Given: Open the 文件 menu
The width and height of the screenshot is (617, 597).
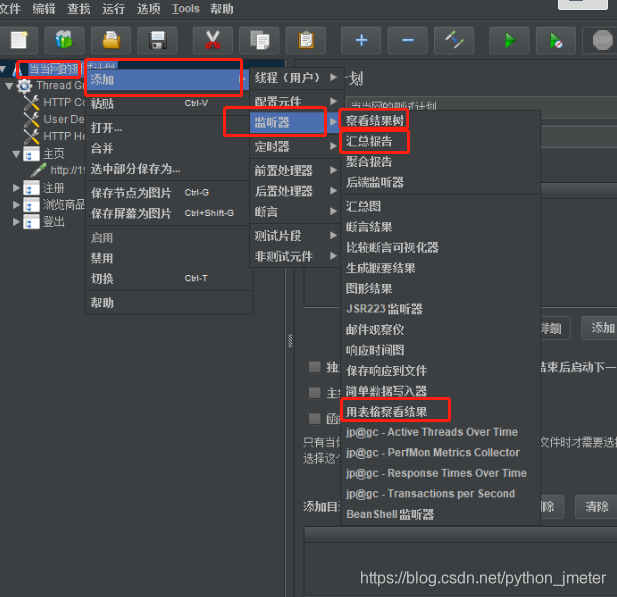Looking at the screenshot, I should 10,8.
